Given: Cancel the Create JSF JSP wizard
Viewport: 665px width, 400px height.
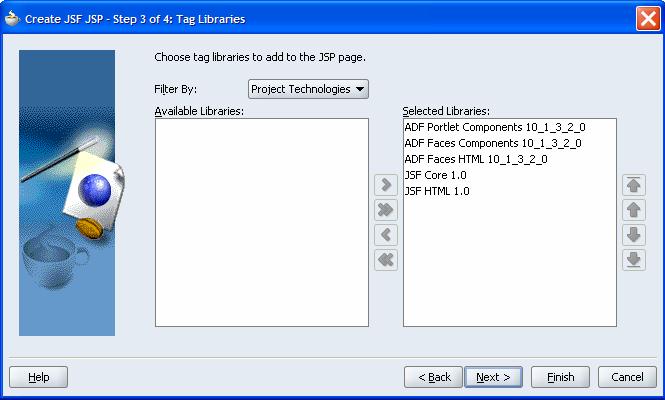Looking at the screenshot, I should pyautogui.click(x=627, y=377).
